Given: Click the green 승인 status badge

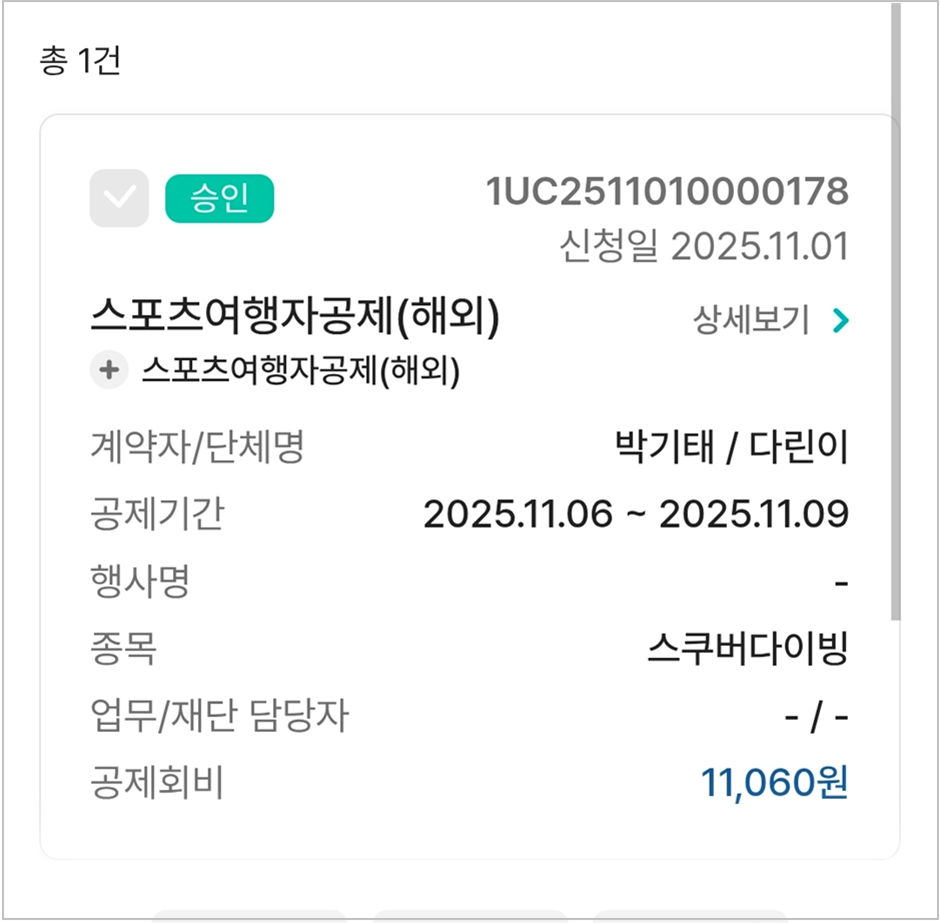Looking at the screenshot, I should coord(219,199).
